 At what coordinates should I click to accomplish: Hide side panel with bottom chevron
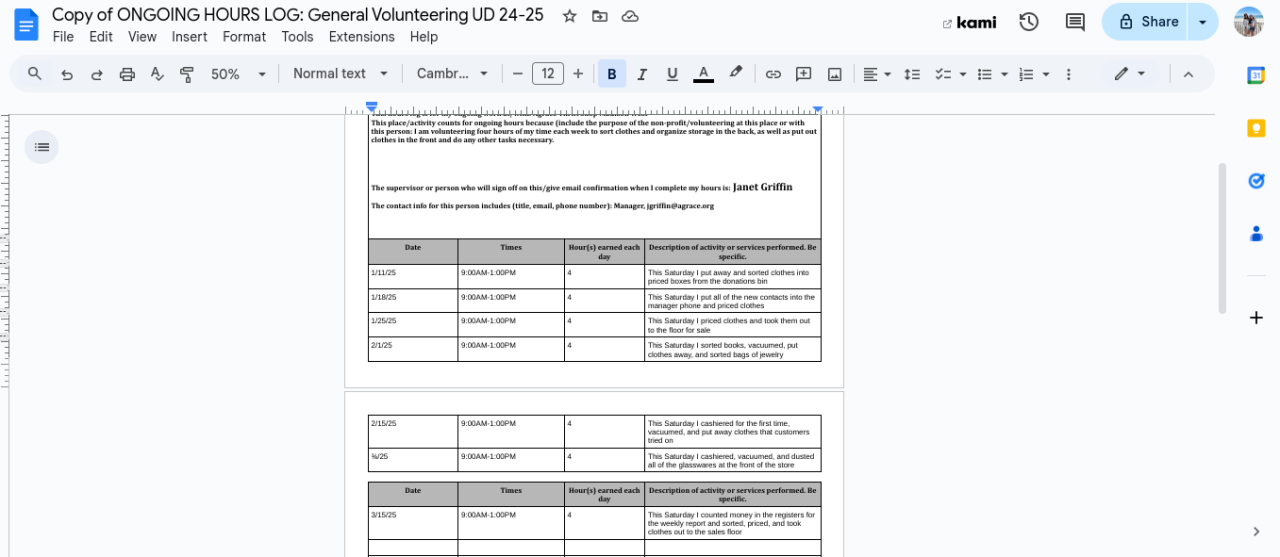(x=1256, y=531)
